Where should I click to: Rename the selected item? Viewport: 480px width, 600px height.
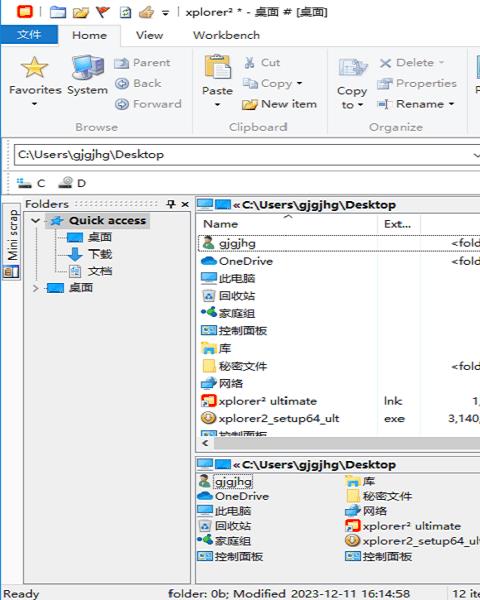click(x=411, y=104)
